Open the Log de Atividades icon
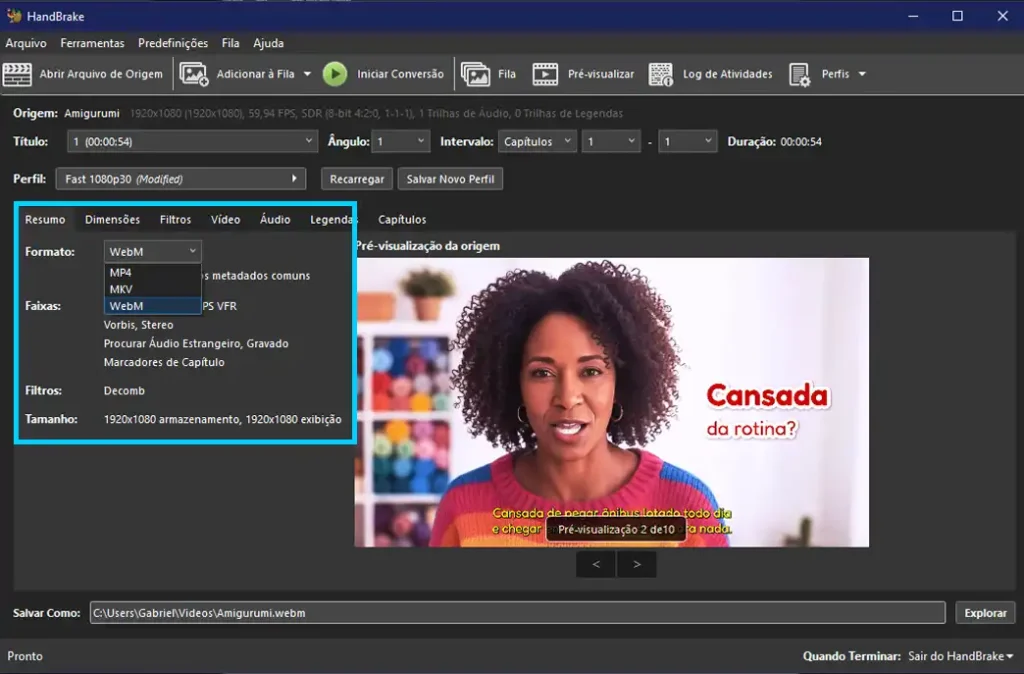1024x674 pixels. click(661, 74)
